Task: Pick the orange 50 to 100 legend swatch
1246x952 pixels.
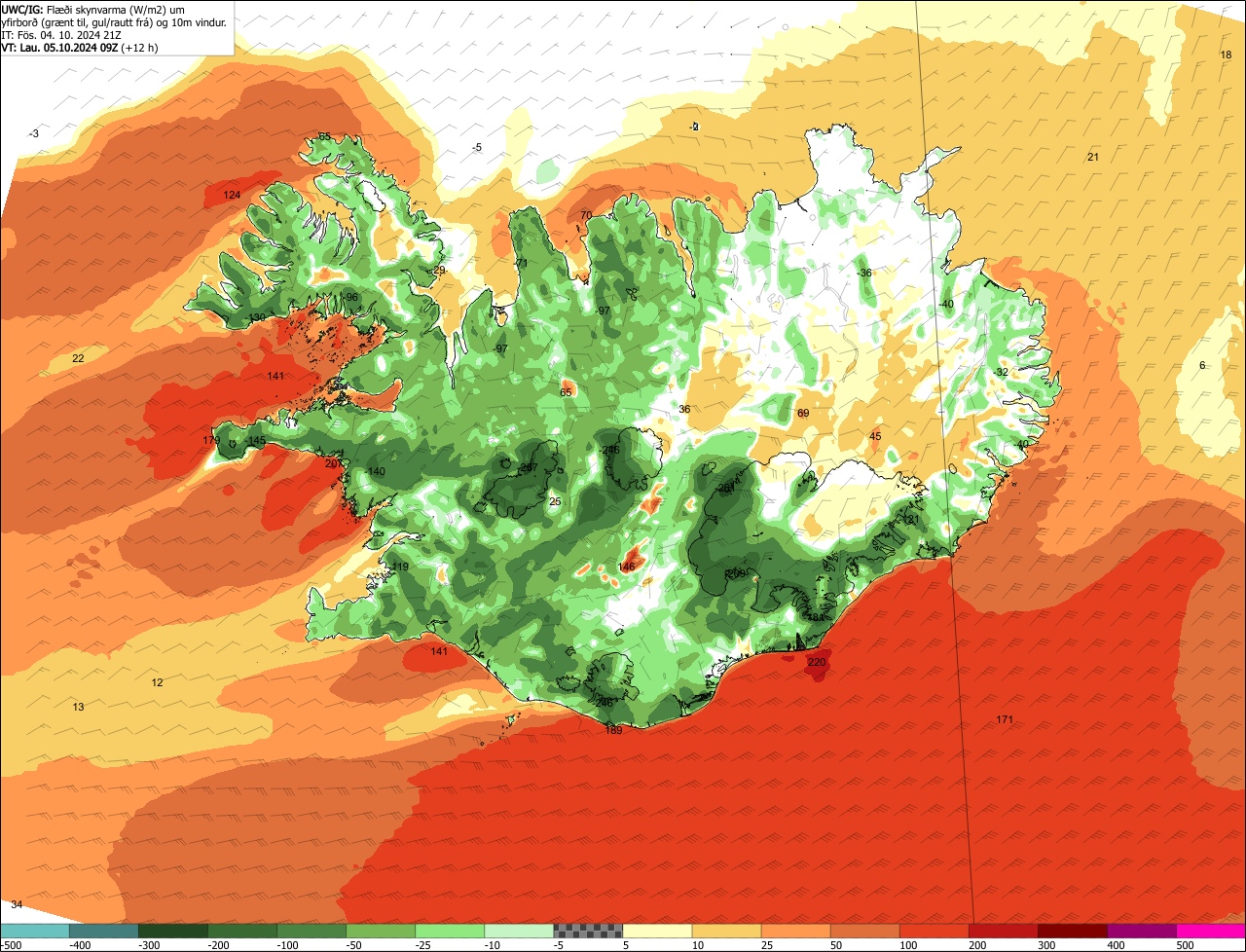Action: coord(864,931)
